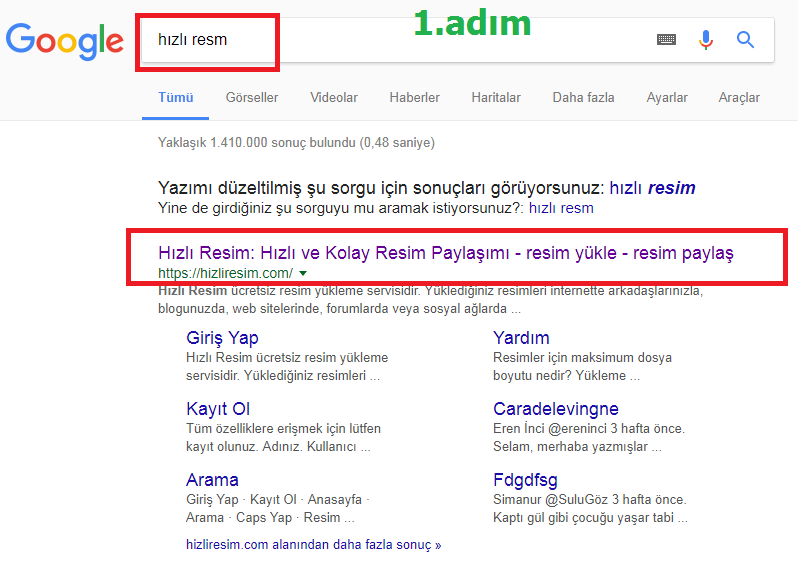Click the 'Resimler için maksimum dosya' description
Viewport: 798px width, 572px height.
tap(582, 357)
